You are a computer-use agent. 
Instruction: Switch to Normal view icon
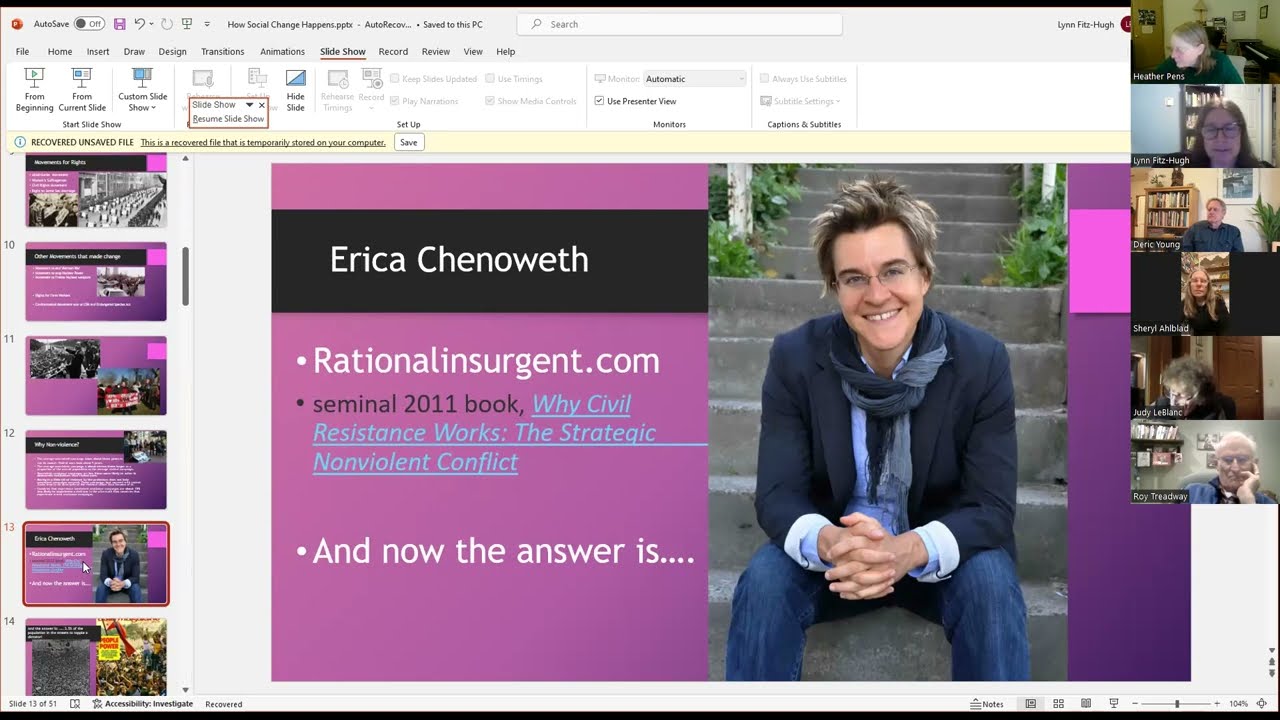[x=1030, y=704]
